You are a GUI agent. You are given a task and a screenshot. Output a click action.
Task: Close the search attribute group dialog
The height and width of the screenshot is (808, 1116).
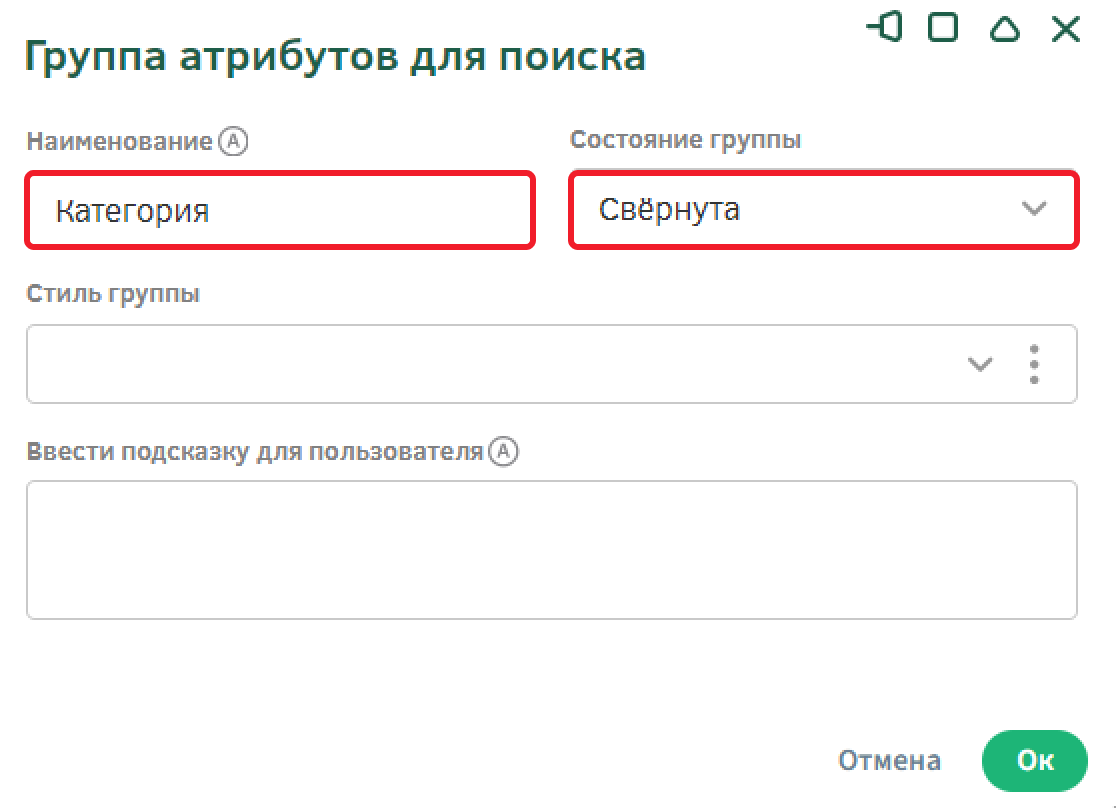pos(1066,29)
